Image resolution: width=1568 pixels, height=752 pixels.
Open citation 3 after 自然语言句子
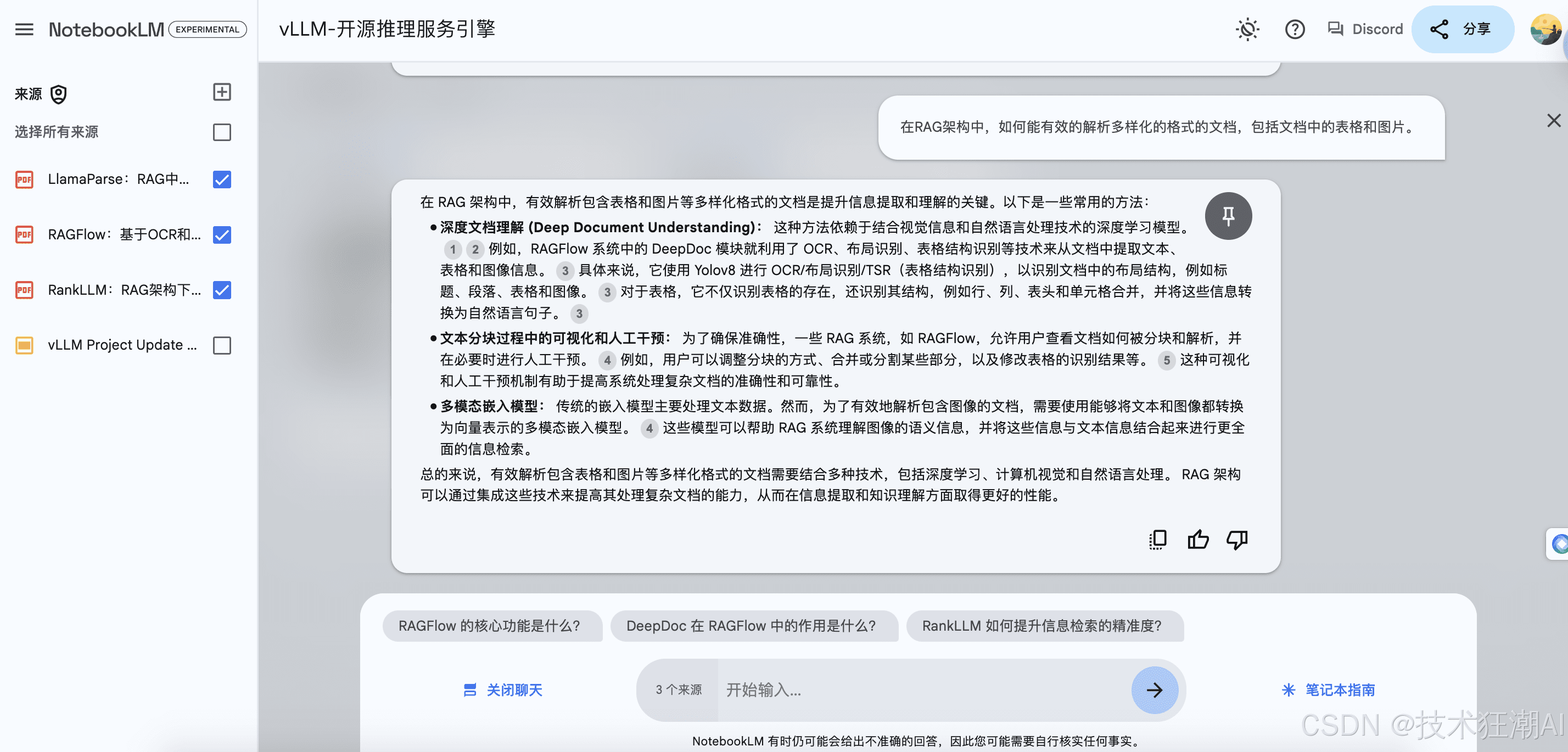tap(579, 314)
